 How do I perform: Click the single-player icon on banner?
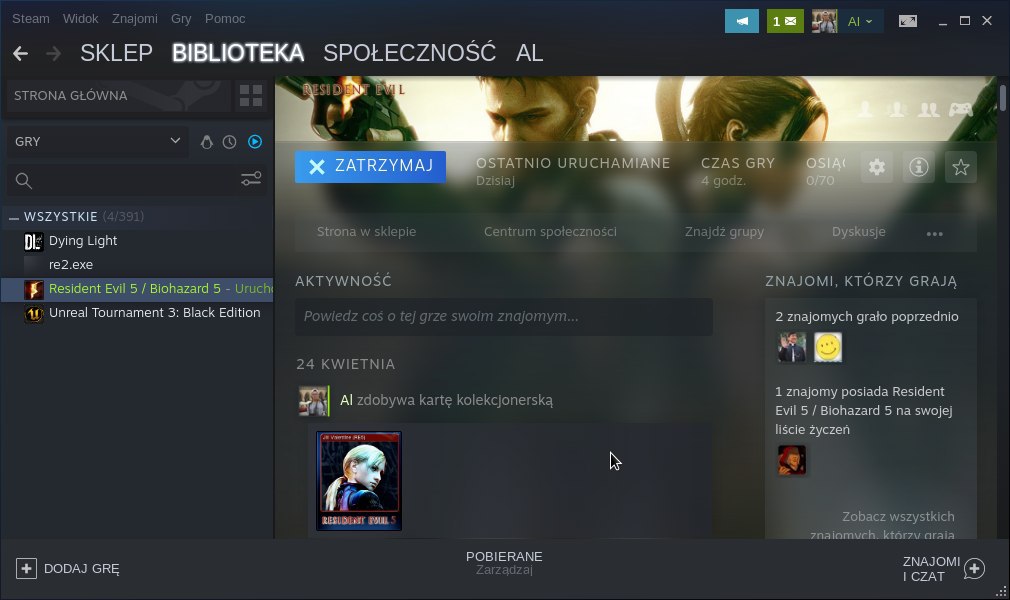pyautogui.click(x=865, y=110)
